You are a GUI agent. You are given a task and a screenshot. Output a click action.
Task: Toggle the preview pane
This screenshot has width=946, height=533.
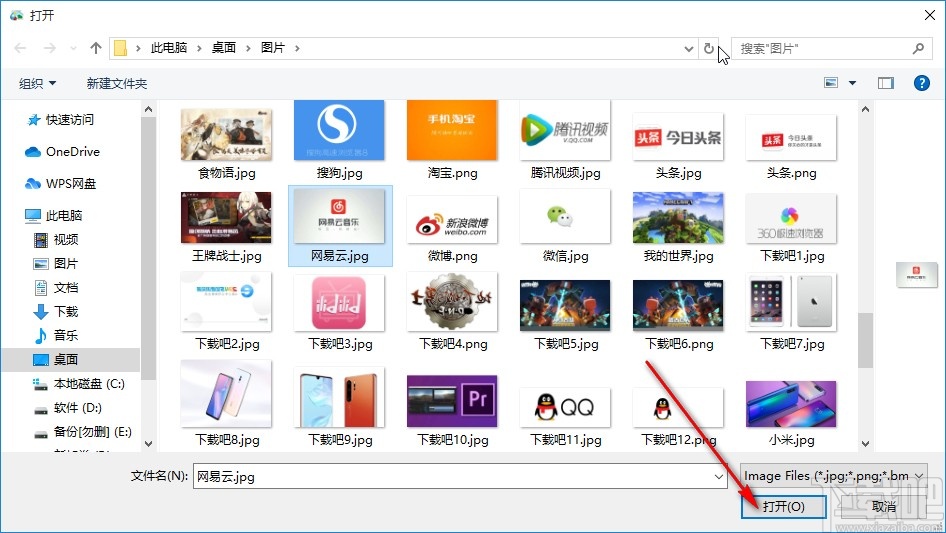click(886, 83)
